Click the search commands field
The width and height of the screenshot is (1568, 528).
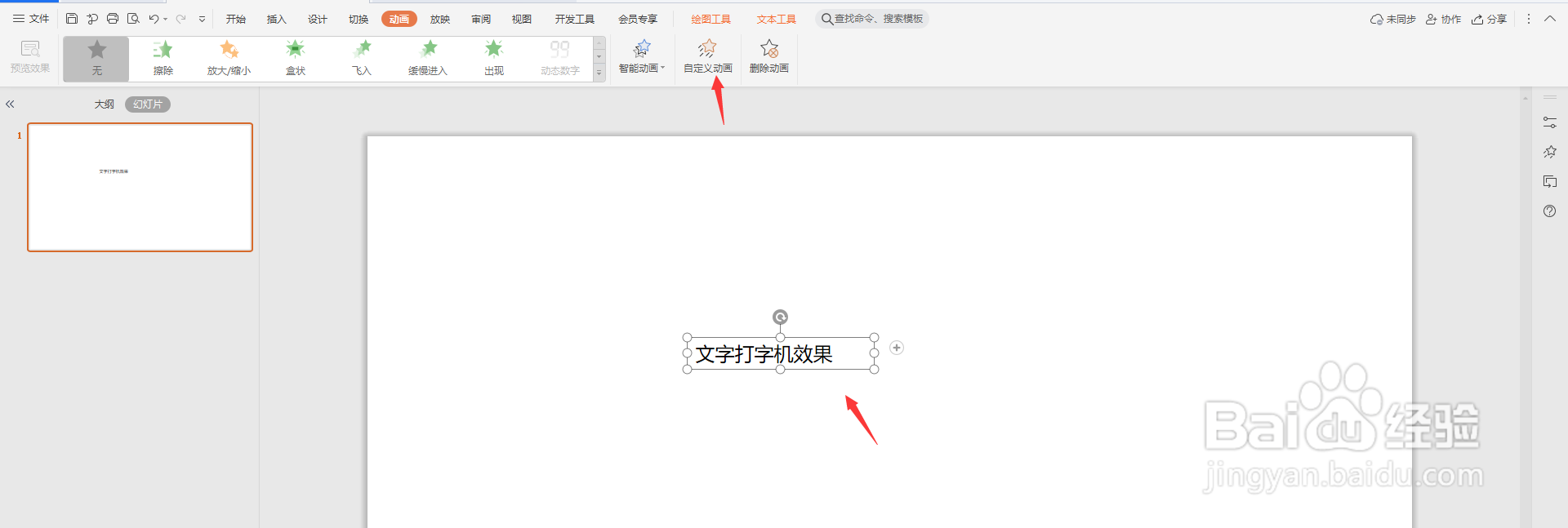click(872, 19)
